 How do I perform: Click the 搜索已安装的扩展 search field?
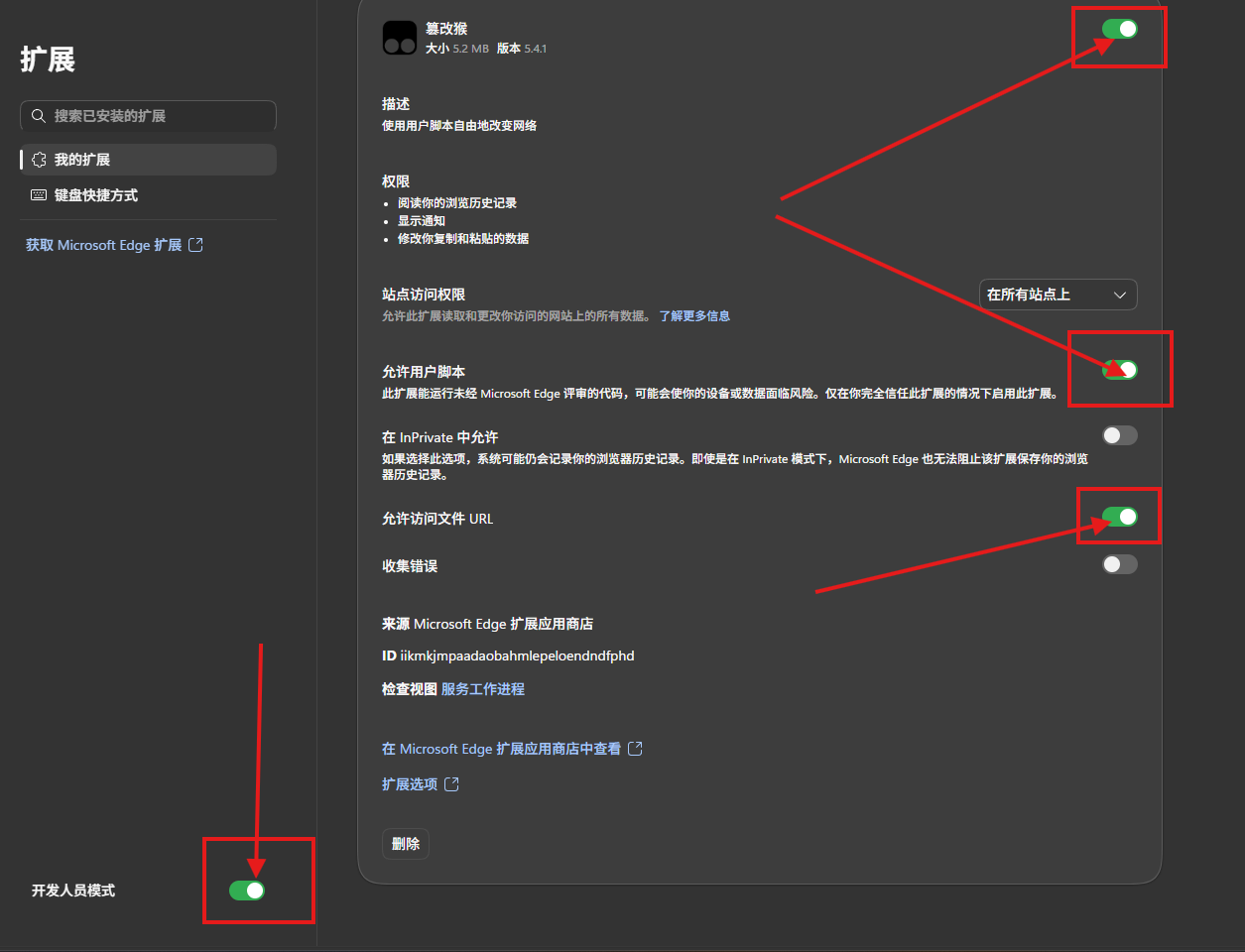148,116
